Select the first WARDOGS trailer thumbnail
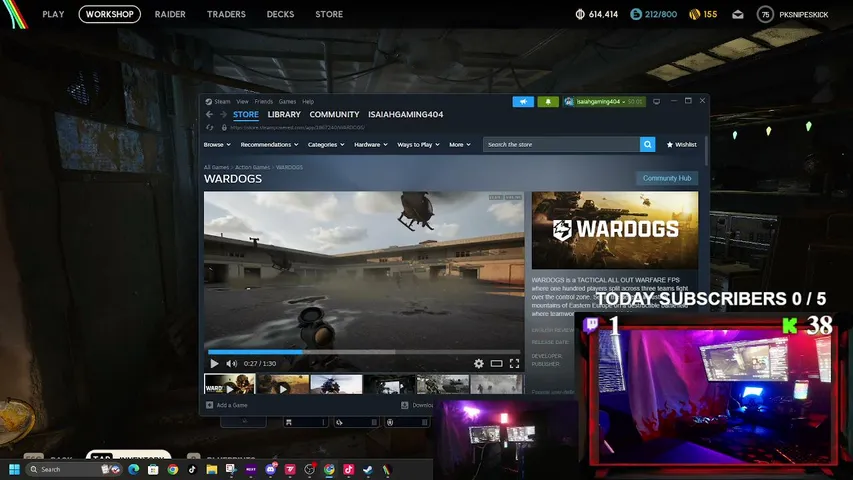This screenshot has width=853, height=480. pyautogui.click(x=230, y=384)
